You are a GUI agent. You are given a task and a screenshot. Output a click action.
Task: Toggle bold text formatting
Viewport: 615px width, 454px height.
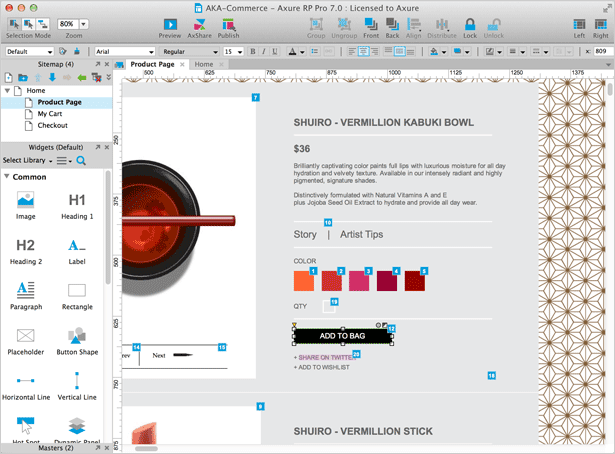253,51
